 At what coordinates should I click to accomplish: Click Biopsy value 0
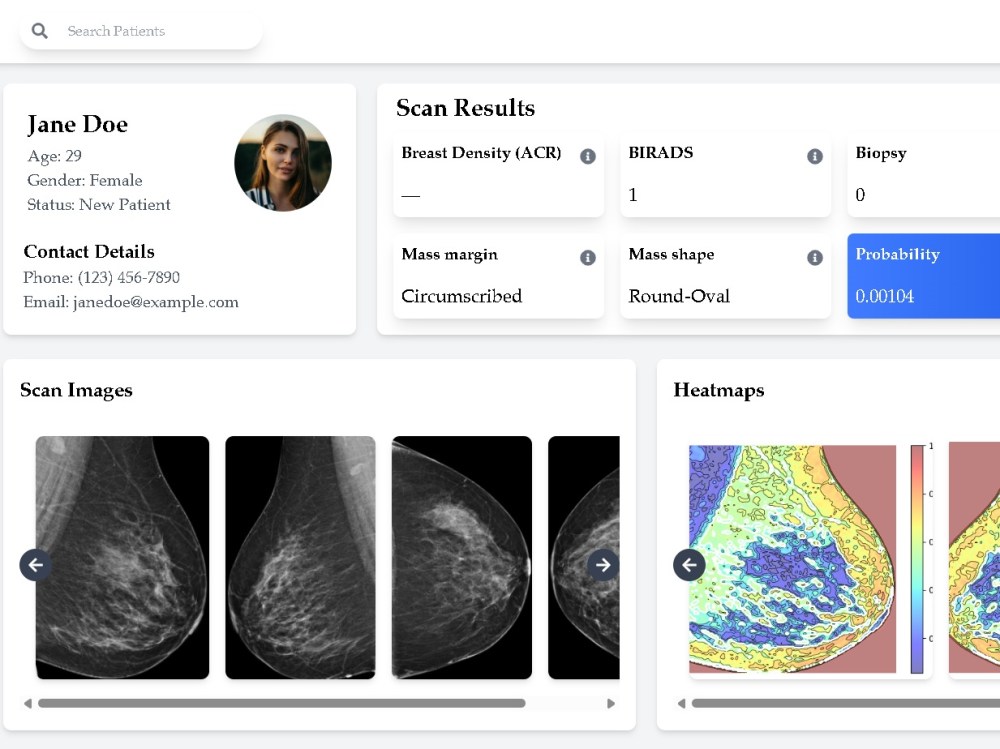860,195
